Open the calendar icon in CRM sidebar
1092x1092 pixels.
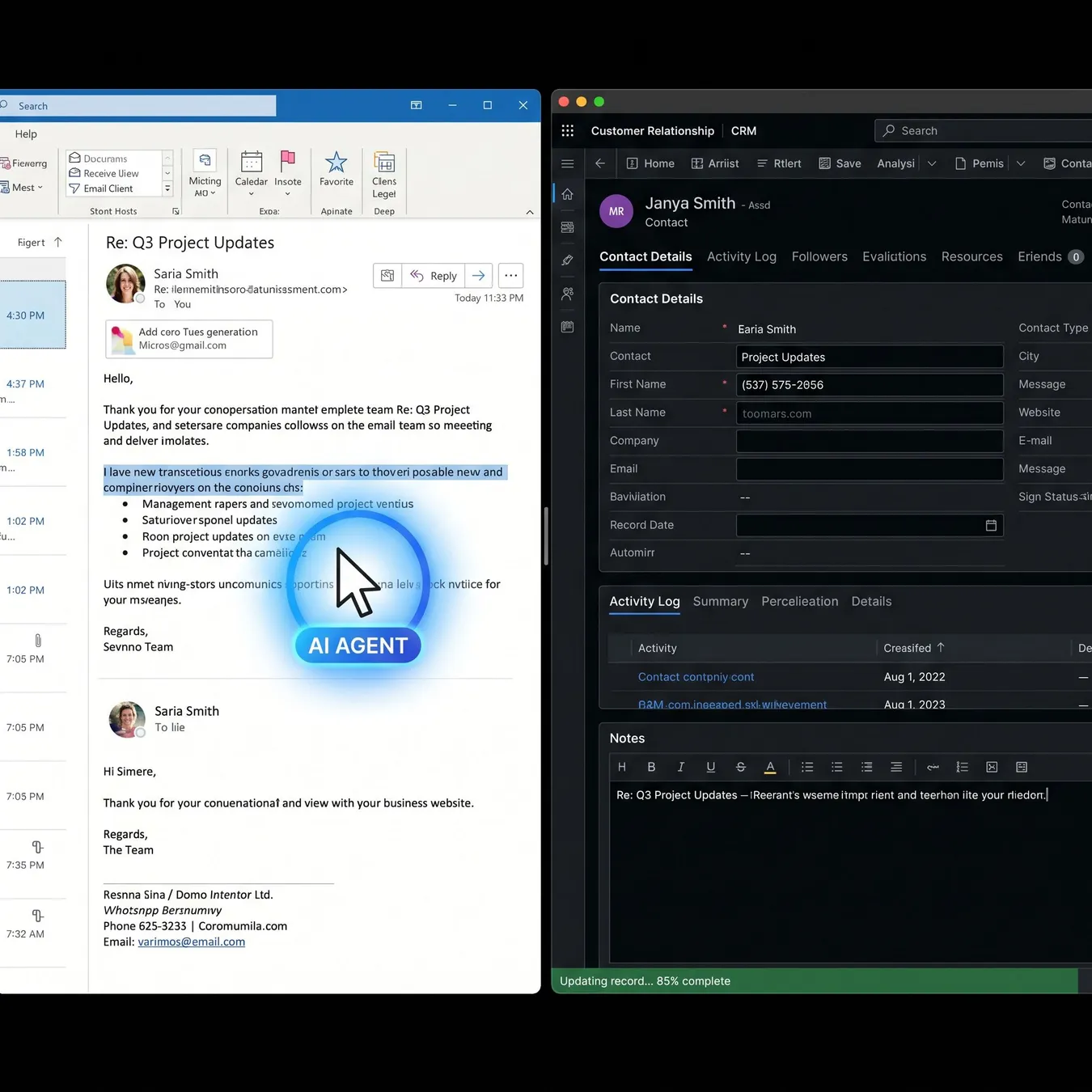[568, 327]
